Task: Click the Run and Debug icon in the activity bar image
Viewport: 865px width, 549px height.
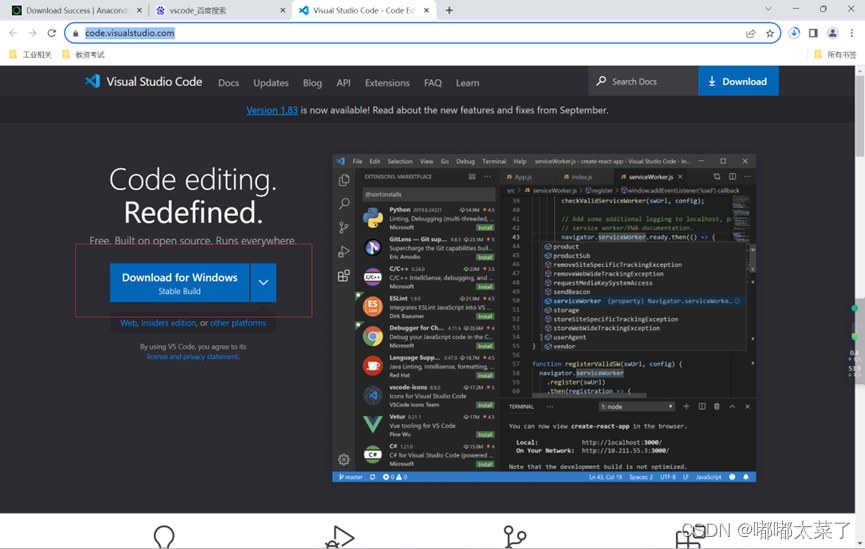Action: click(x=344, y=252)
